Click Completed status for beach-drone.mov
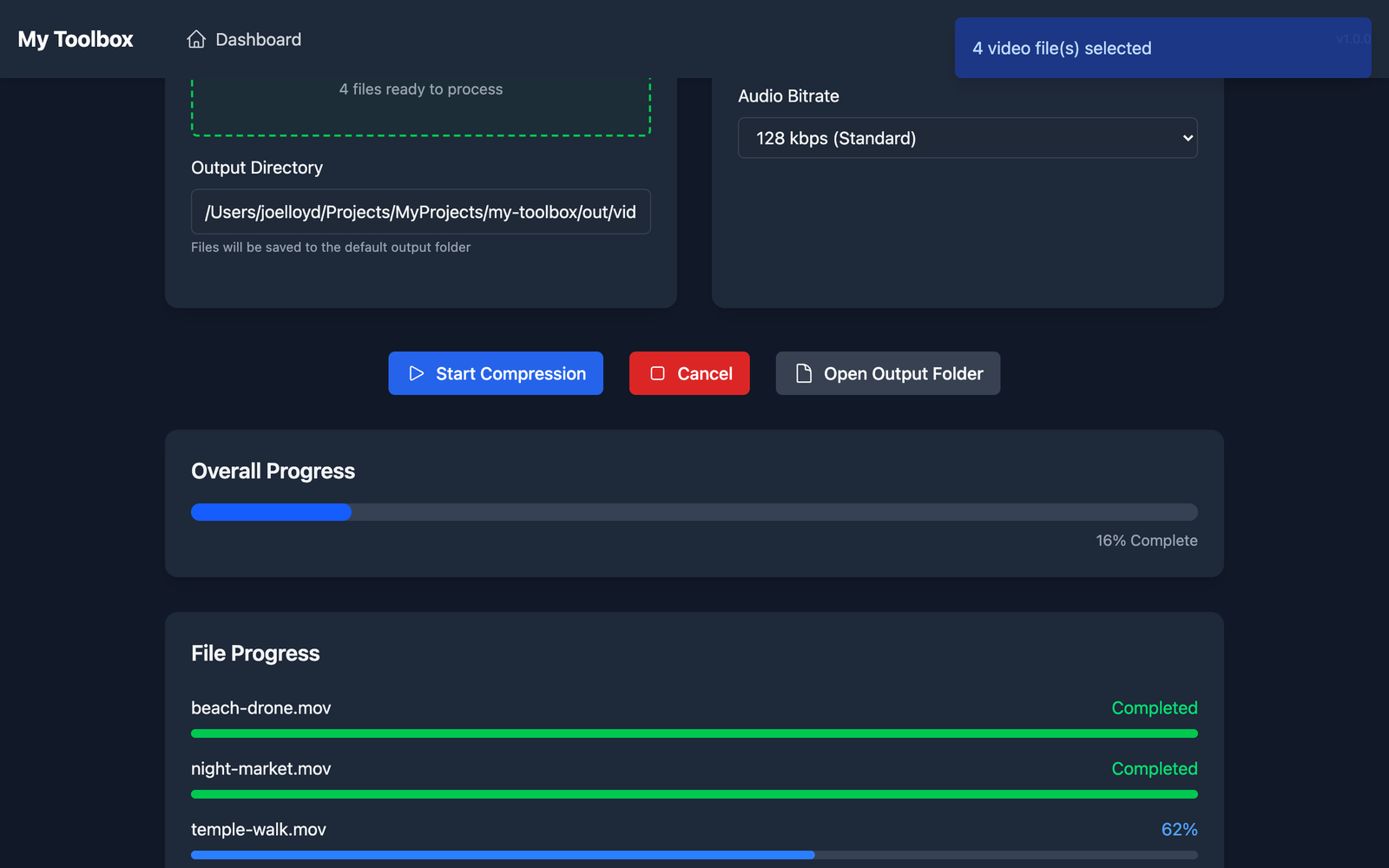This screenshot has height=868, width=1389. pos(1155,708)
